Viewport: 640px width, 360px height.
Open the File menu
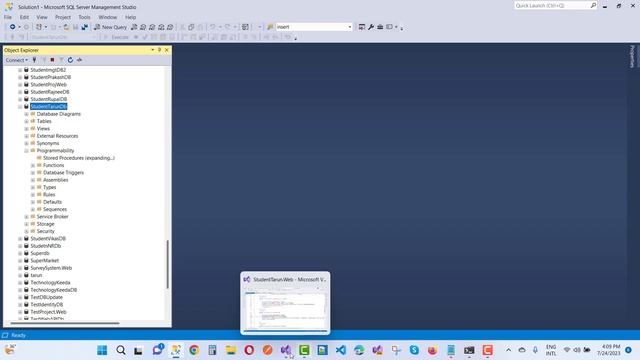[8, 17]
